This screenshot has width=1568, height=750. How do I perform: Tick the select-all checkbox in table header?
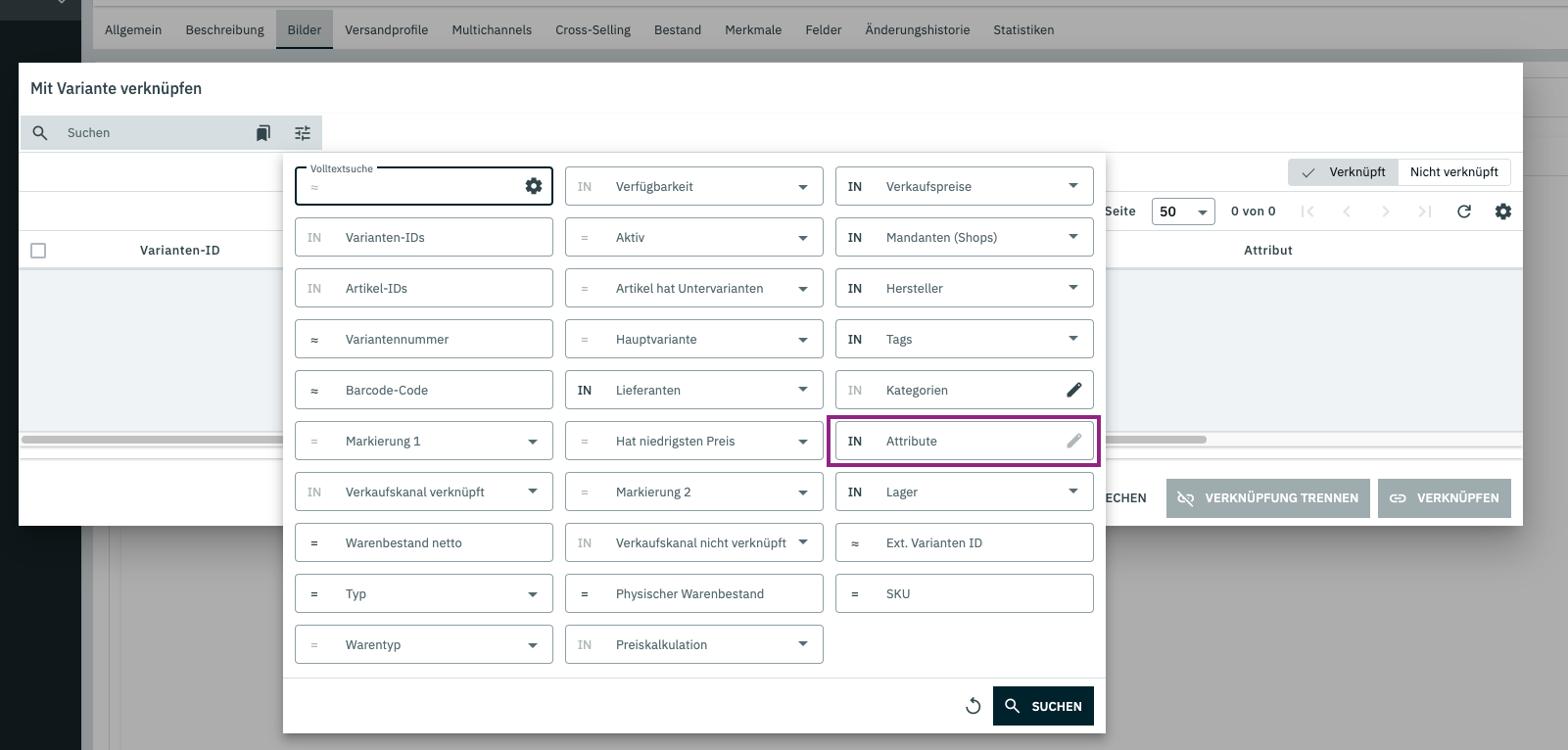[38, 251]
